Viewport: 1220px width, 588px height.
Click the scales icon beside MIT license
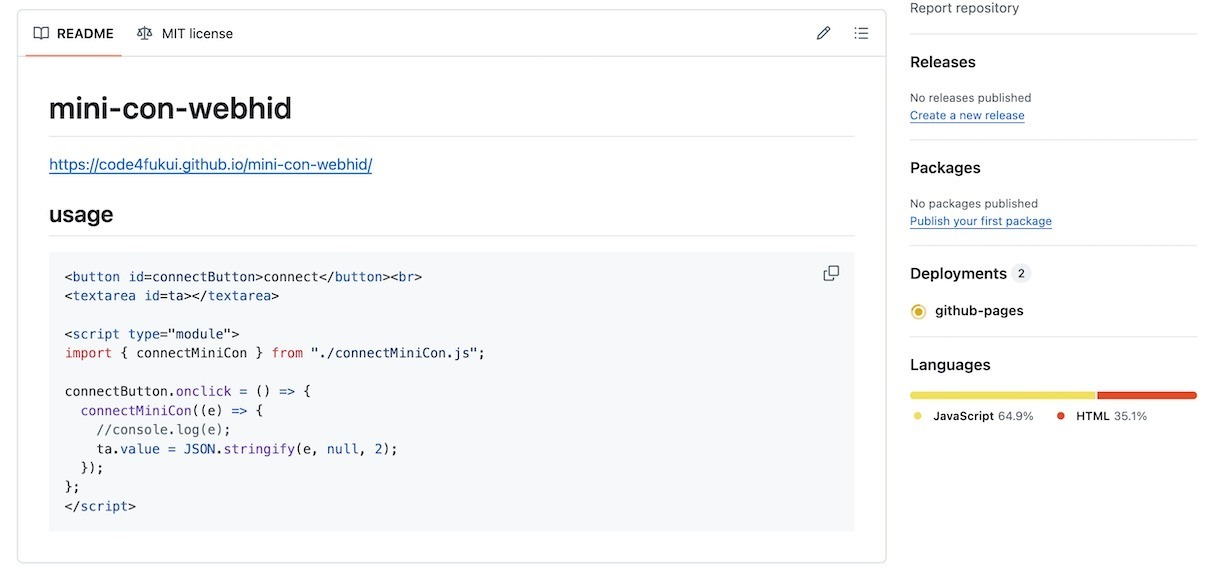click(x=145, y=33)
